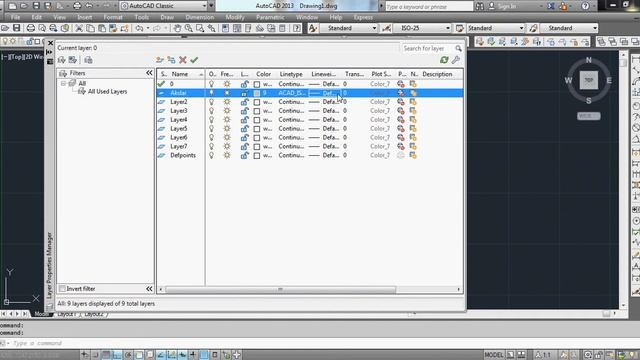The width and height of the screenshot is (640, 360).
Task: Open the color swatch for Layer2
Action: click(257, 102)
